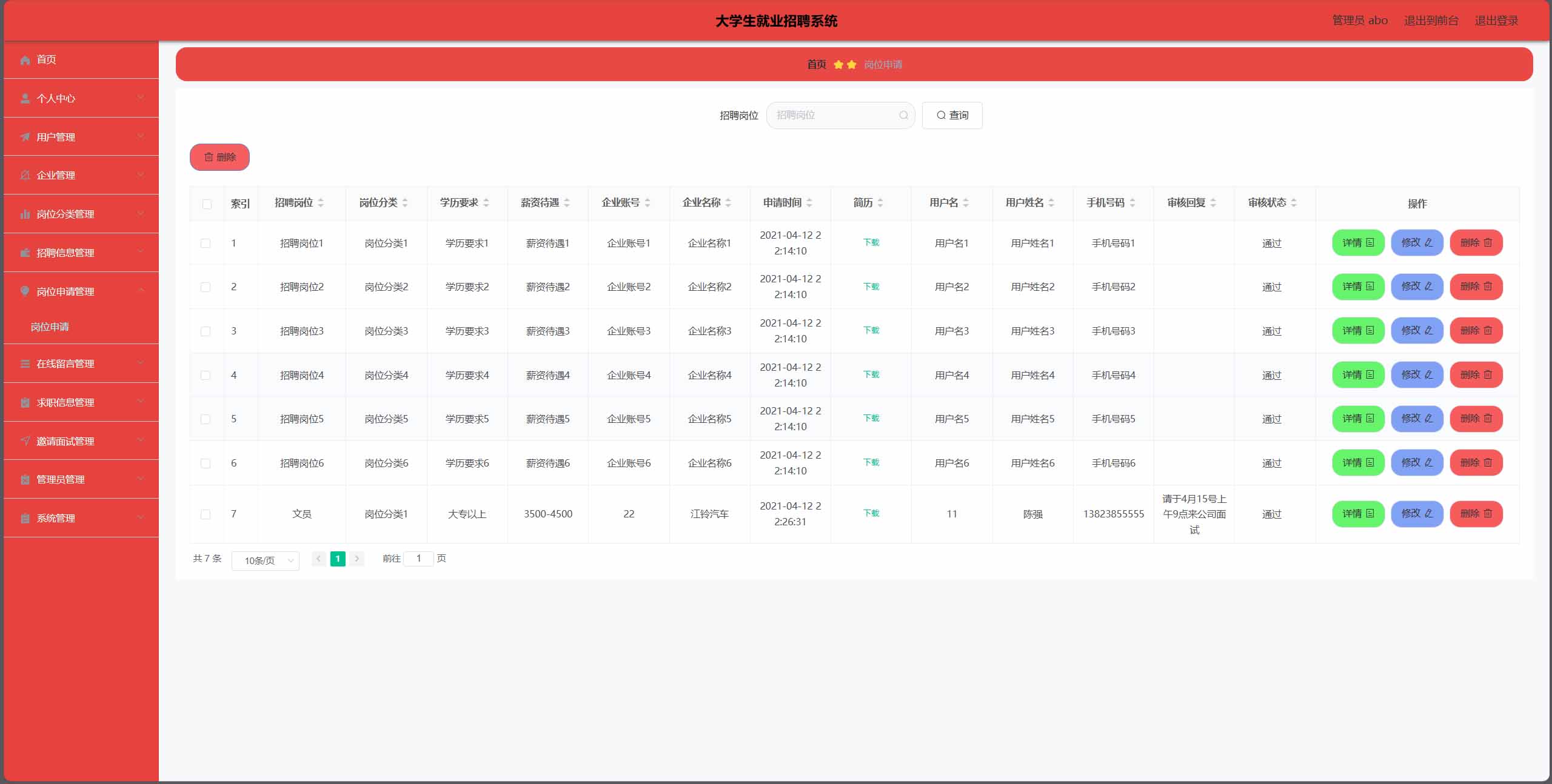Check the row for 招聘岗位1
This screenshot has width=1552, height=784.
pyautogui.click(x=206, y=244)
